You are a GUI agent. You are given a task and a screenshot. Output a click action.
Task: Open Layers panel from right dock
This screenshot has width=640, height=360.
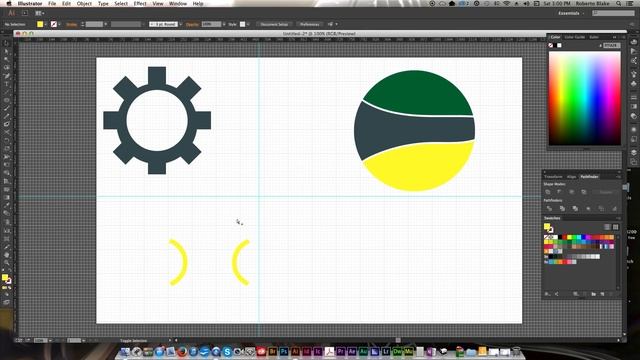pyautogui.click(x=634, y=152)
